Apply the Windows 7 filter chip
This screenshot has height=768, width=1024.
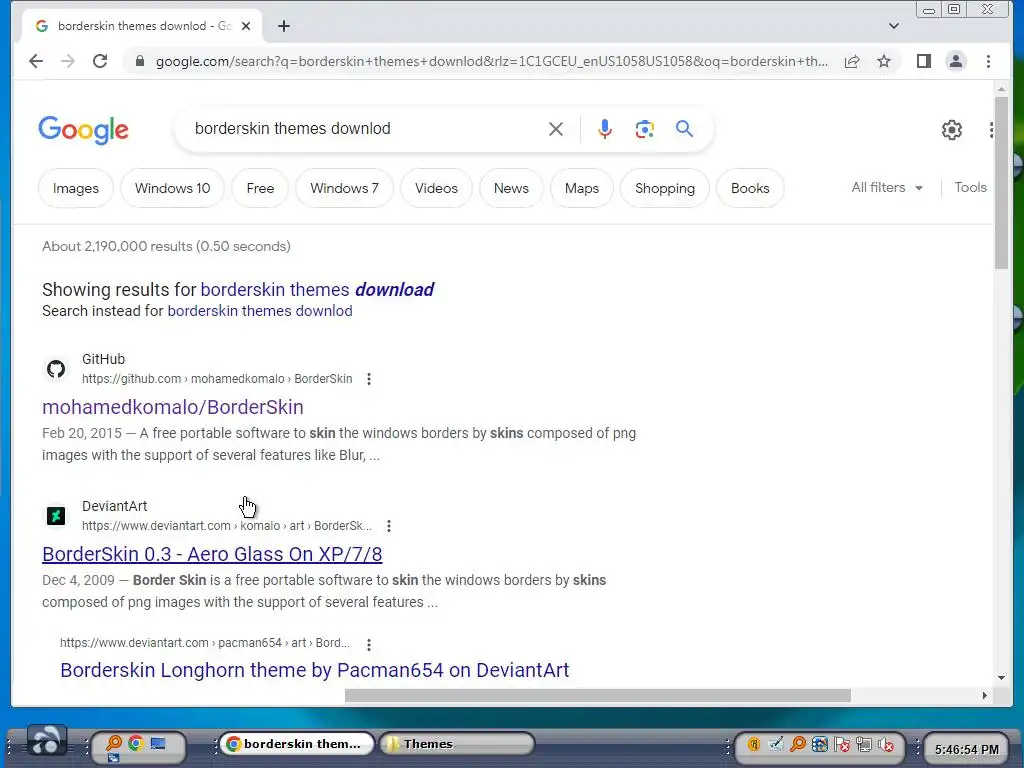pos(344,188)
